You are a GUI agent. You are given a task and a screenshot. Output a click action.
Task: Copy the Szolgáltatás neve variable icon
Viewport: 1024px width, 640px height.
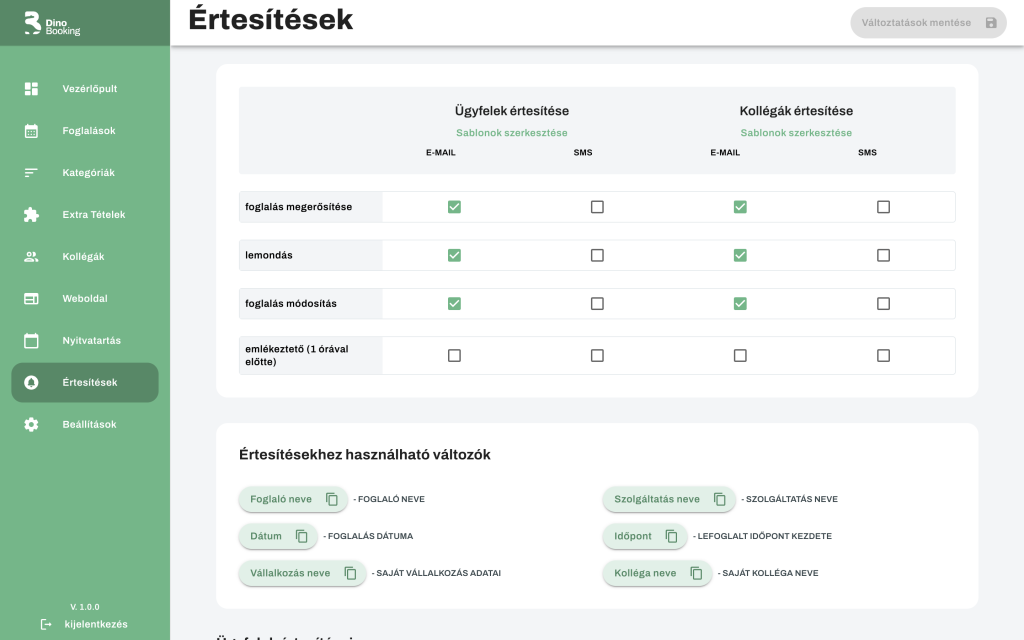click(x=720, y=499)
